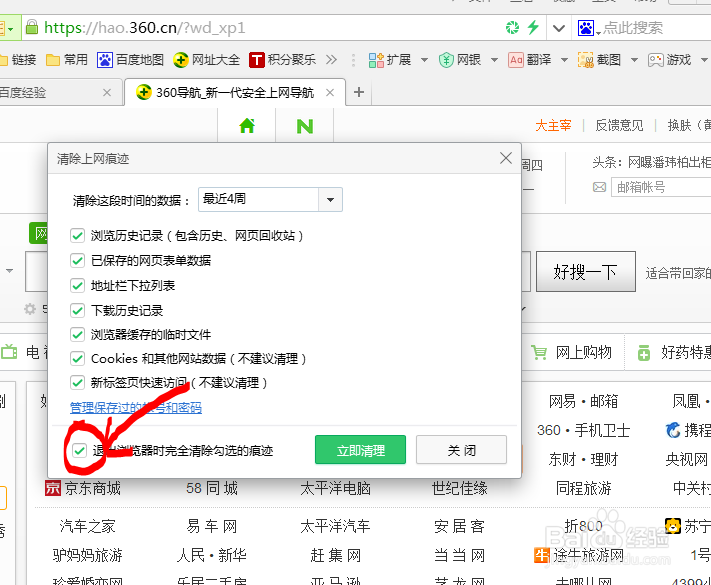Uncheck 已保存的网页表单数据 checkbox

(78, 260)
